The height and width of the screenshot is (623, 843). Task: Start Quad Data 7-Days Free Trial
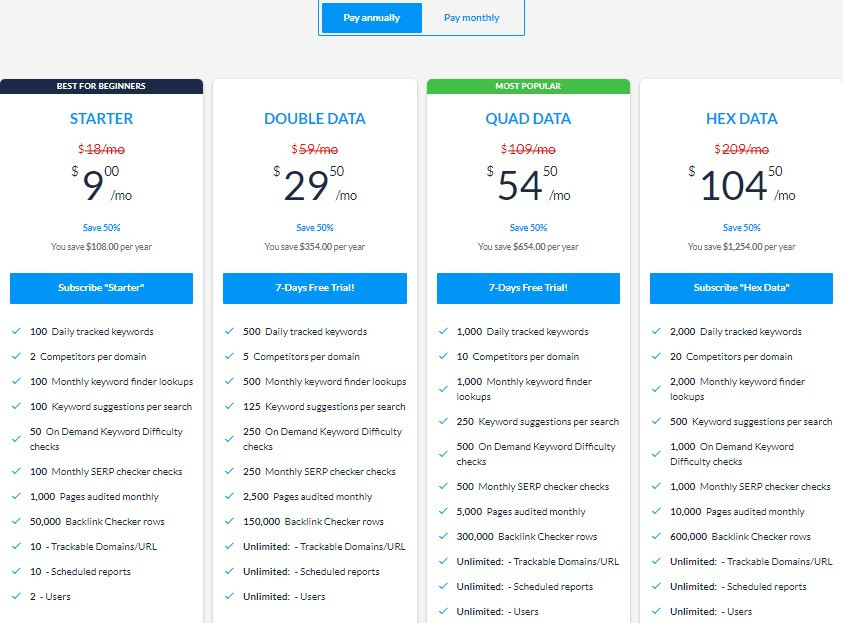coord(528,288)
